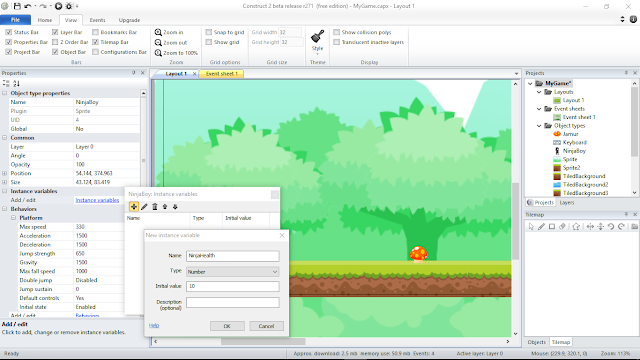
Task: Enable Snap to grid checkbox
Action: [x=209, y=32]
